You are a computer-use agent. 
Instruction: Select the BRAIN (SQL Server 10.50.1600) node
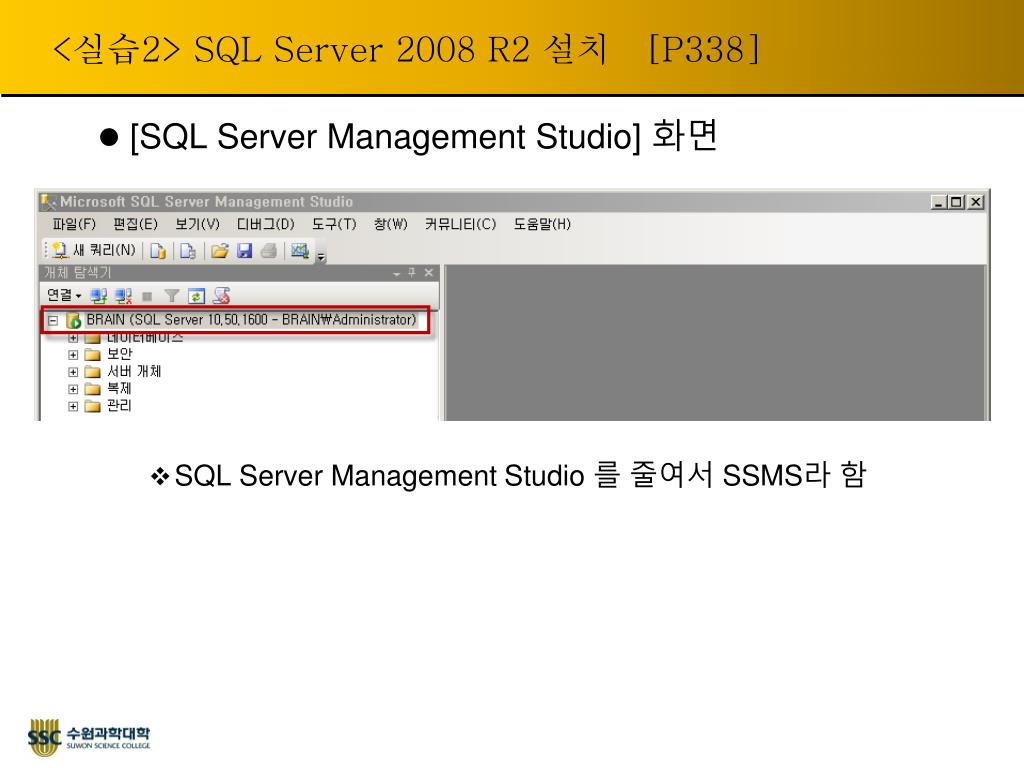pos(251,320)
